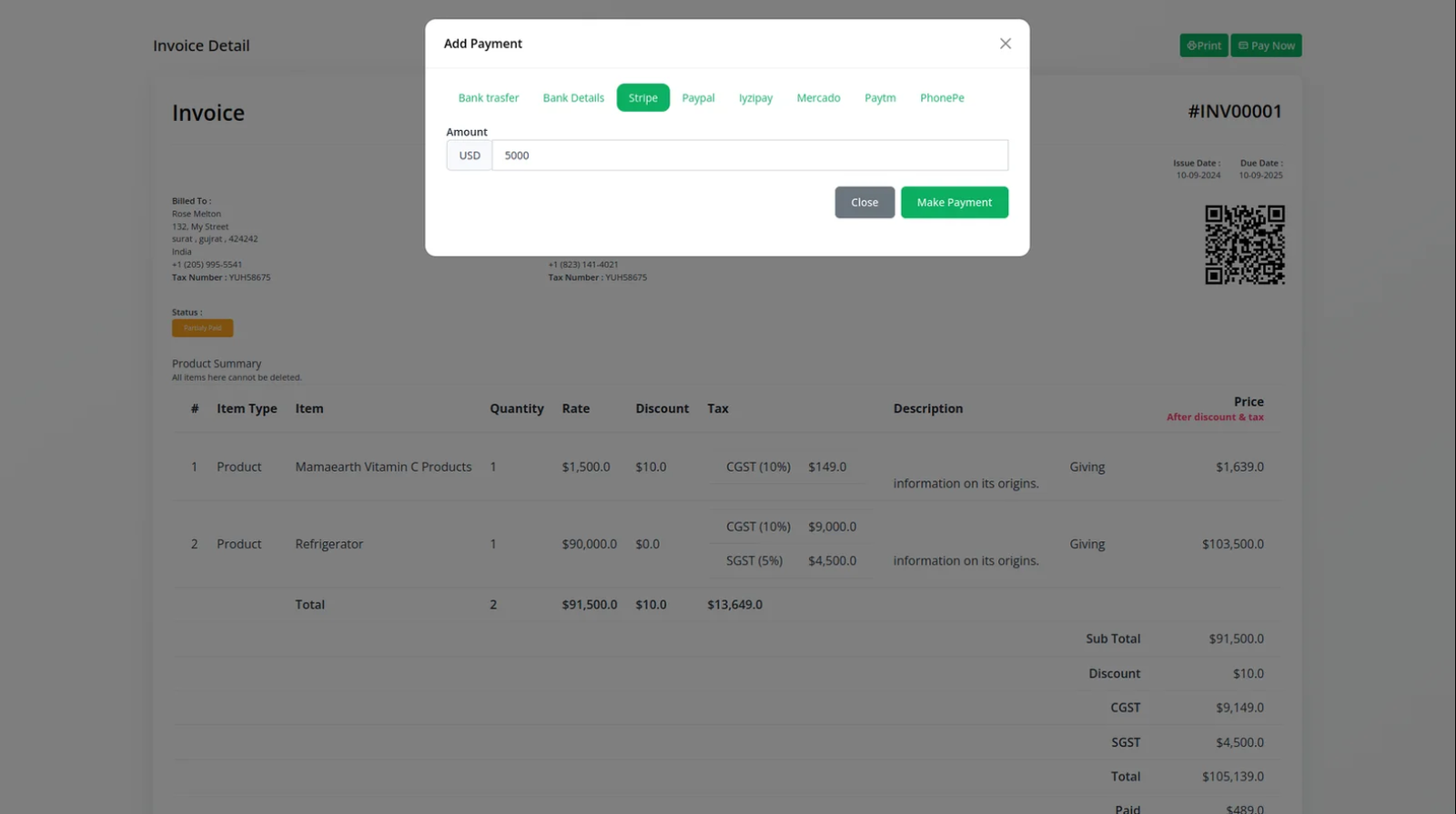Focus the Amount input field
The image size is (1456, 814).
pos(750,156)
